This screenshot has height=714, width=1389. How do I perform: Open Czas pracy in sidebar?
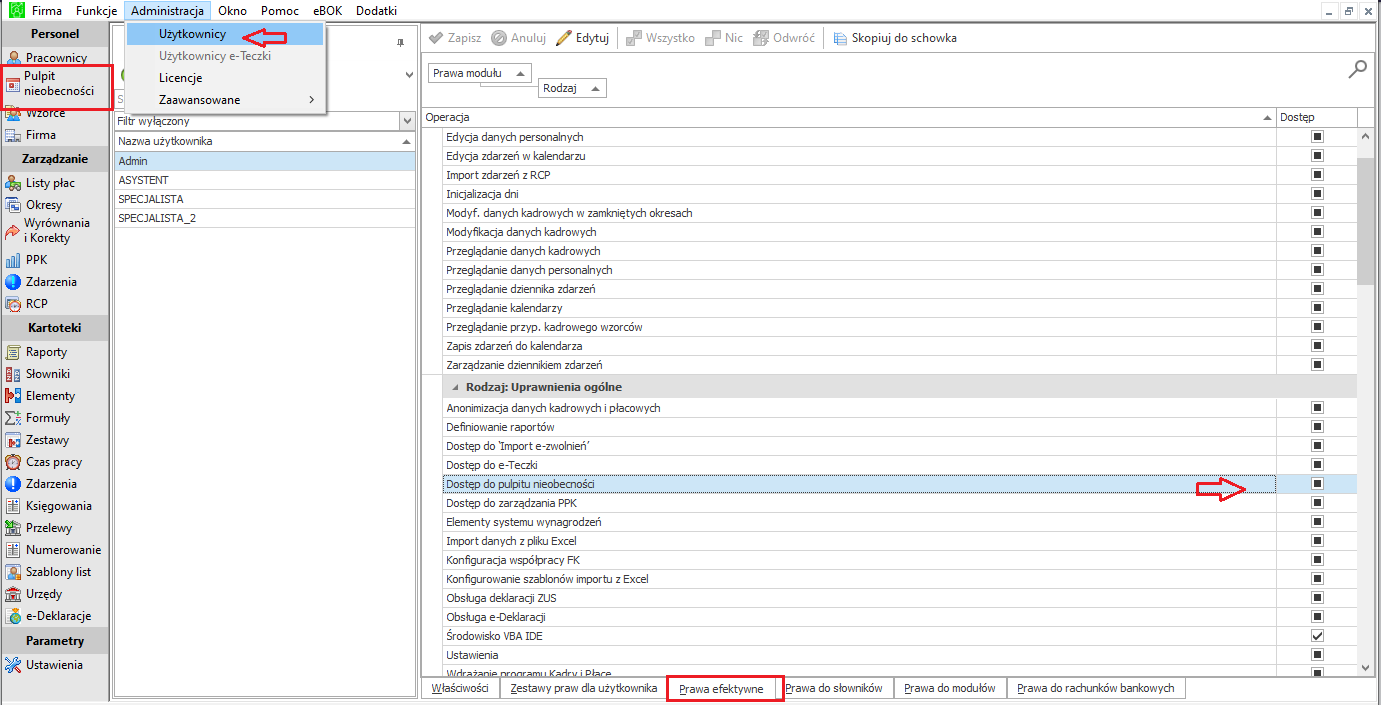[x=55, y=462]
